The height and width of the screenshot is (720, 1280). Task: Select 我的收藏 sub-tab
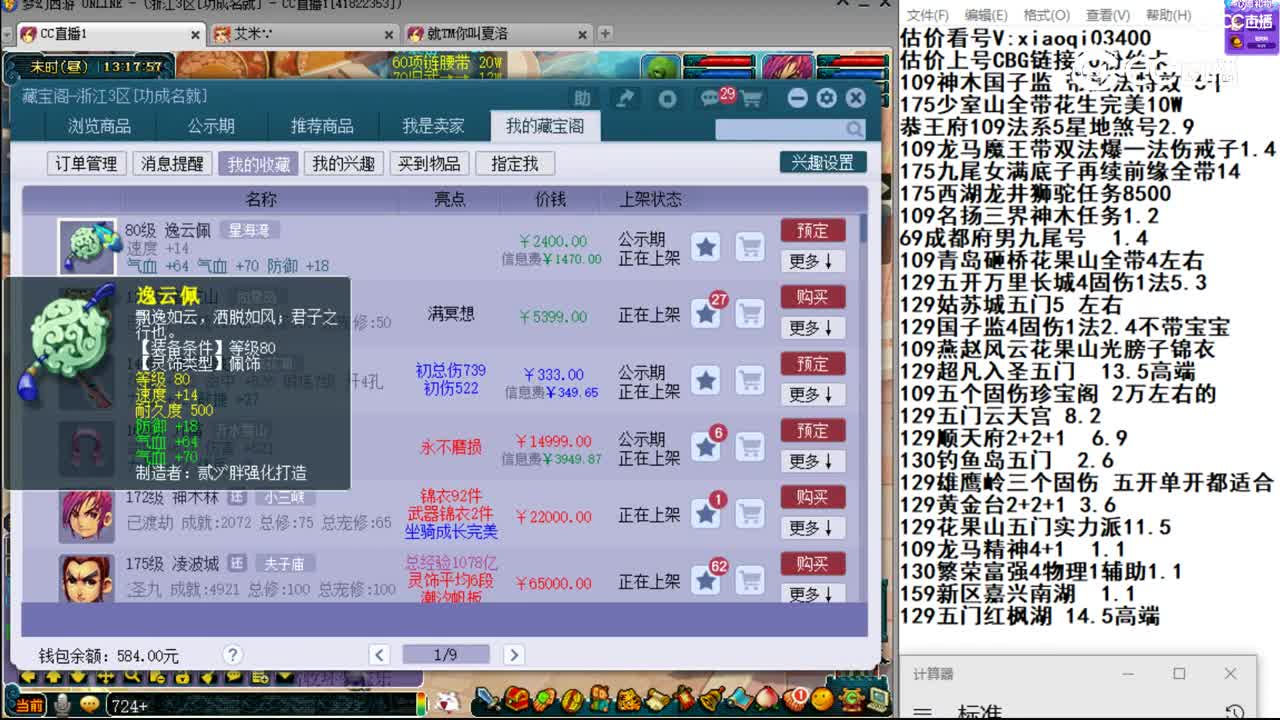[258, 163]
